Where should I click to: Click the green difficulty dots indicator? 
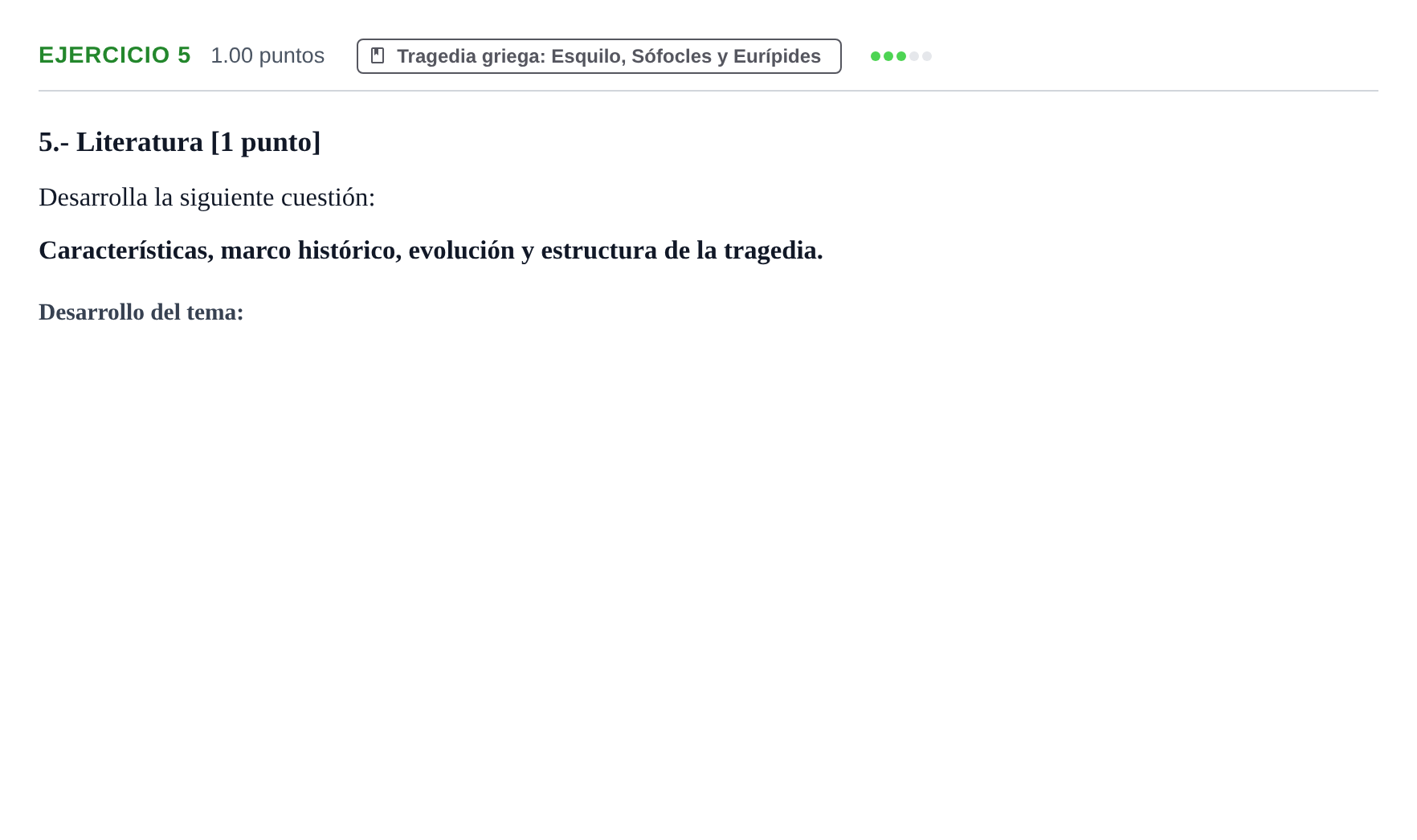[900, 56]
